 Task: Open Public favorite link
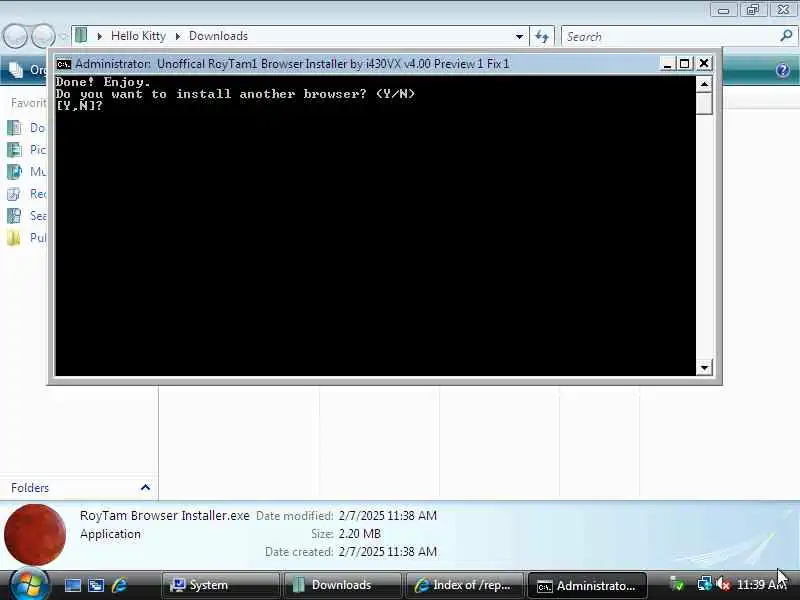26,238
